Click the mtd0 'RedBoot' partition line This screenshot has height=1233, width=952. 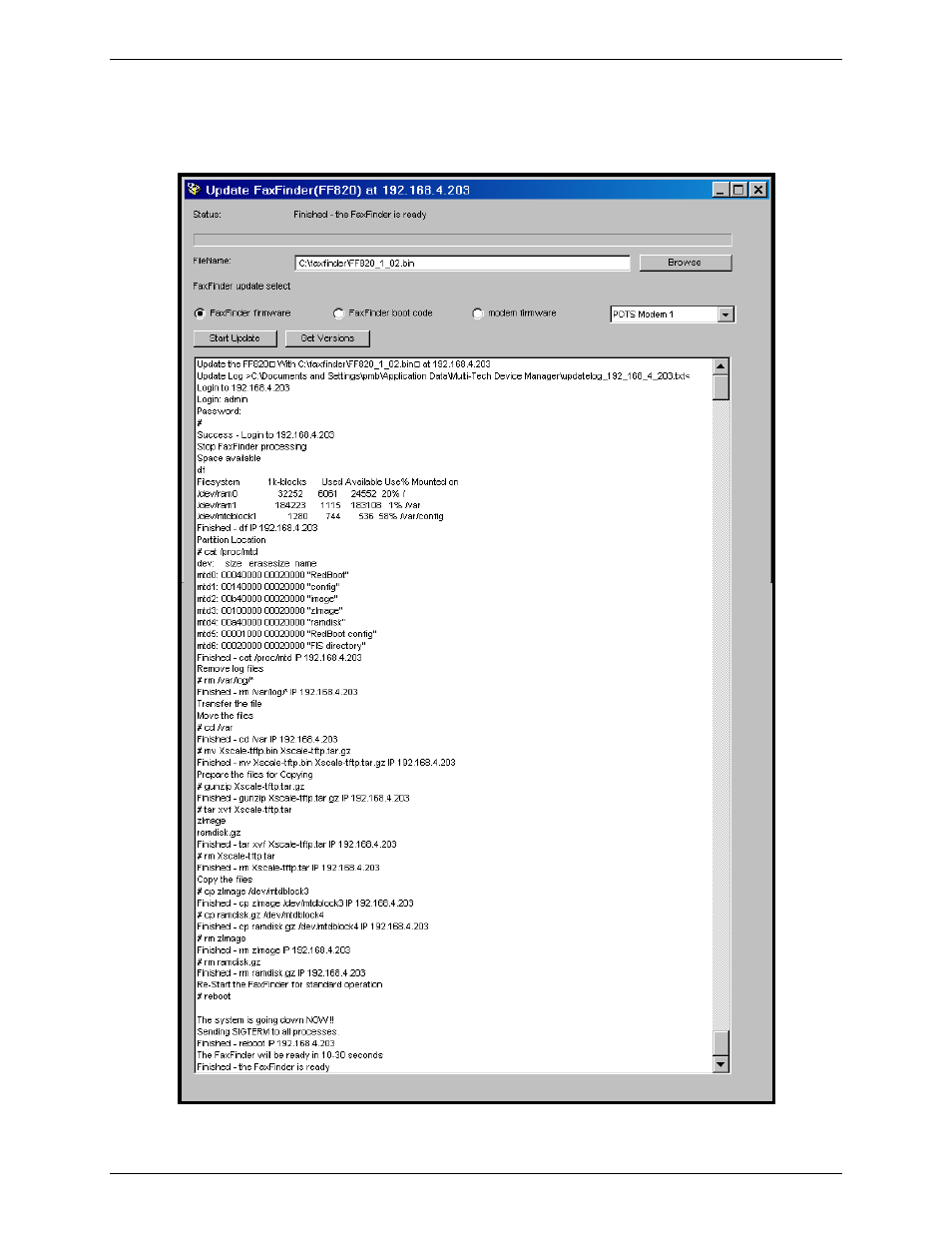[x=272, y=575]
